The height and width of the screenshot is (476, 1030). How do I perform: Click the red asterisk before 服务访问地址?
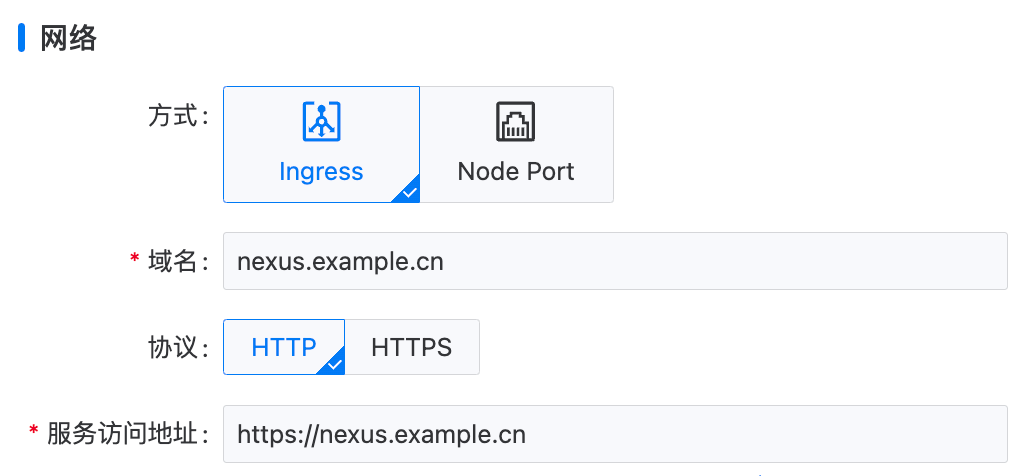[34, 434]
